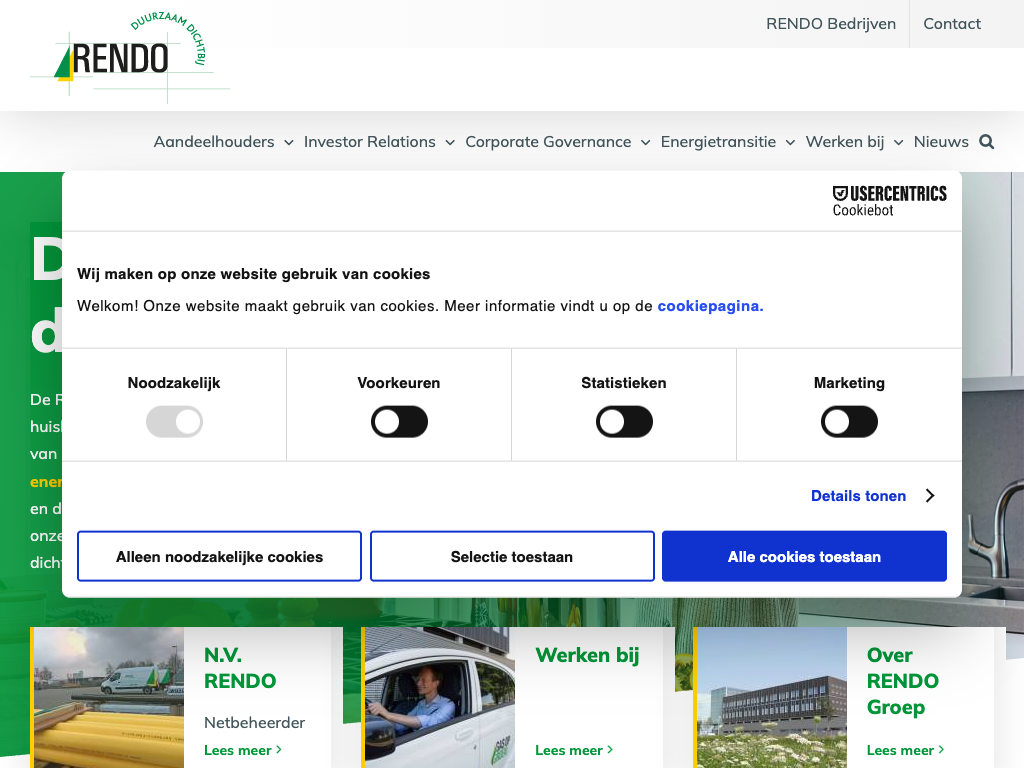Screen dimensions: 1024x768
Task: Toggle the Voorkeuren cookie switch
Action: pos(399,422)
